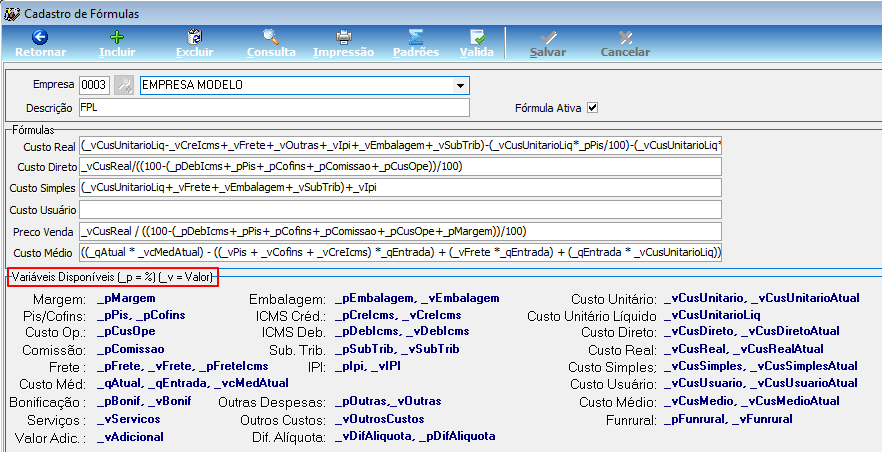
Task: Click the Salvar label
Action: click(x=548, y=52)
